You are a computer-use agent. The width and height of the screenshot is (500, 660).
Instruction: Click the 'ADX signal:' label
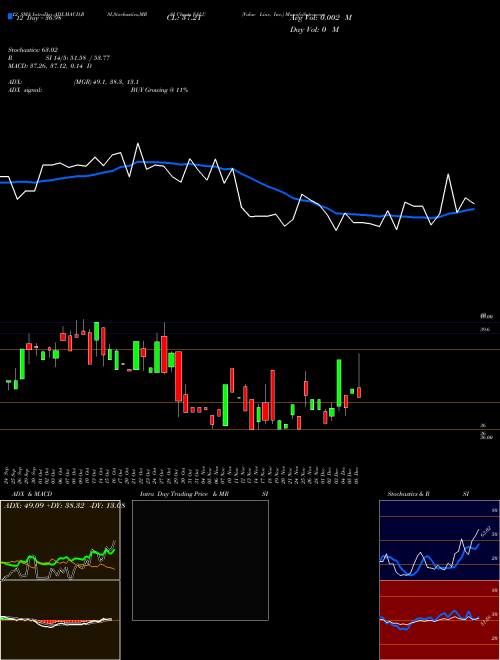tap(25, 90)
